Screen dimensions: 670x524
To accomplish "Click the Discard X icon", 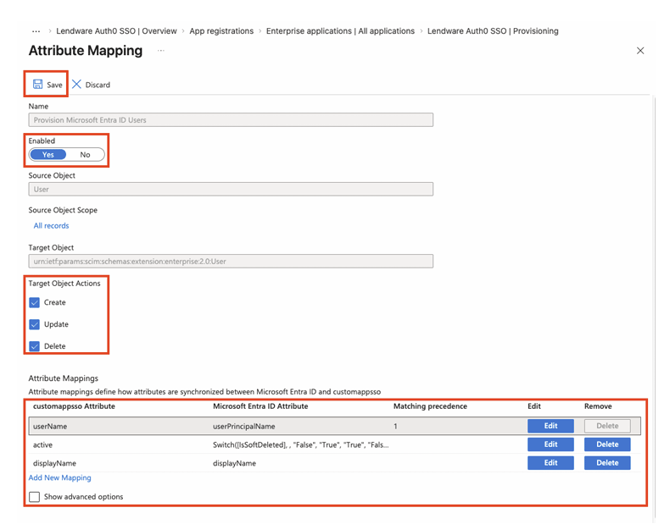I will (x=77, y=85).
